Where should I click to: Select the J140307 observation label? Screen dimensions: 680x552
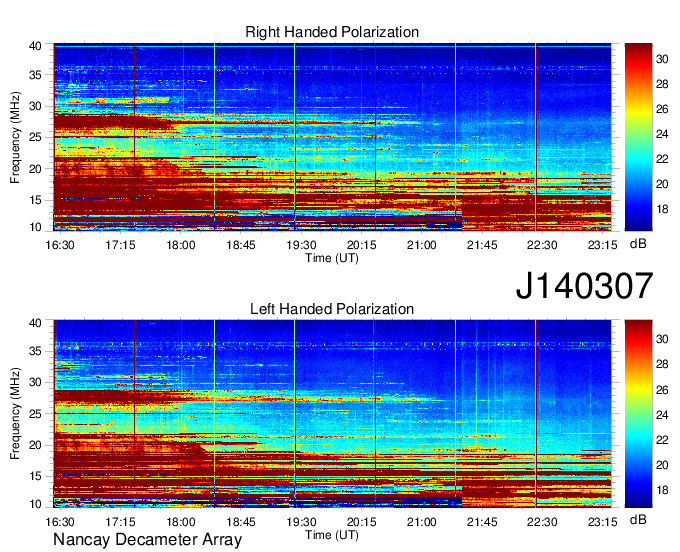point(584,286)
